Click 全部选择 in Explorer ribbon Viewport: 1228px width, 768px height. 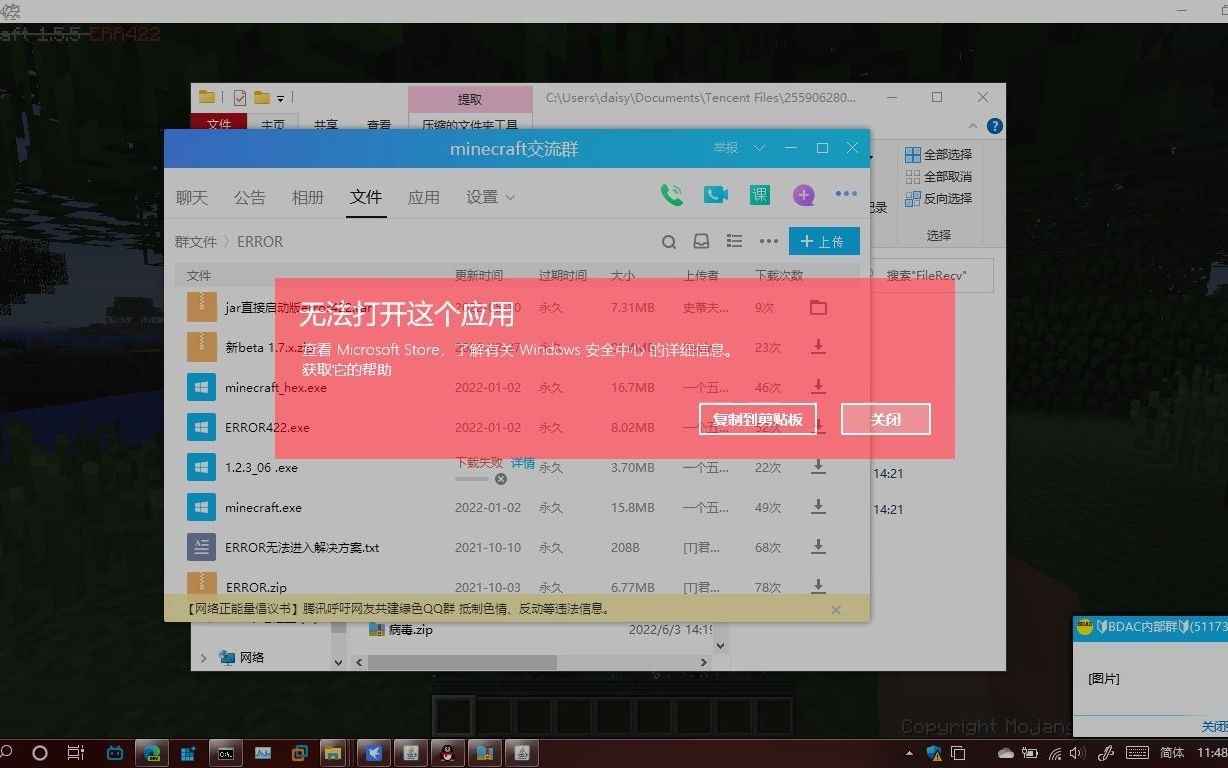click(x=939, y=154)
